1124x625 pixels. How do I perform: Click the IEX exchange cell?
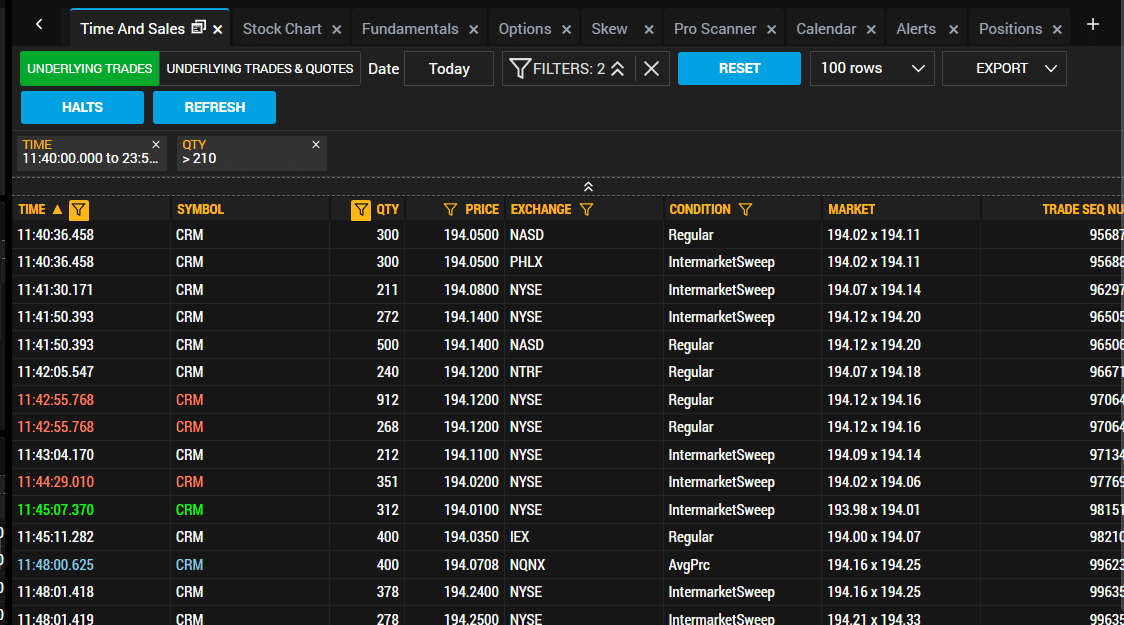click(519, 537)
